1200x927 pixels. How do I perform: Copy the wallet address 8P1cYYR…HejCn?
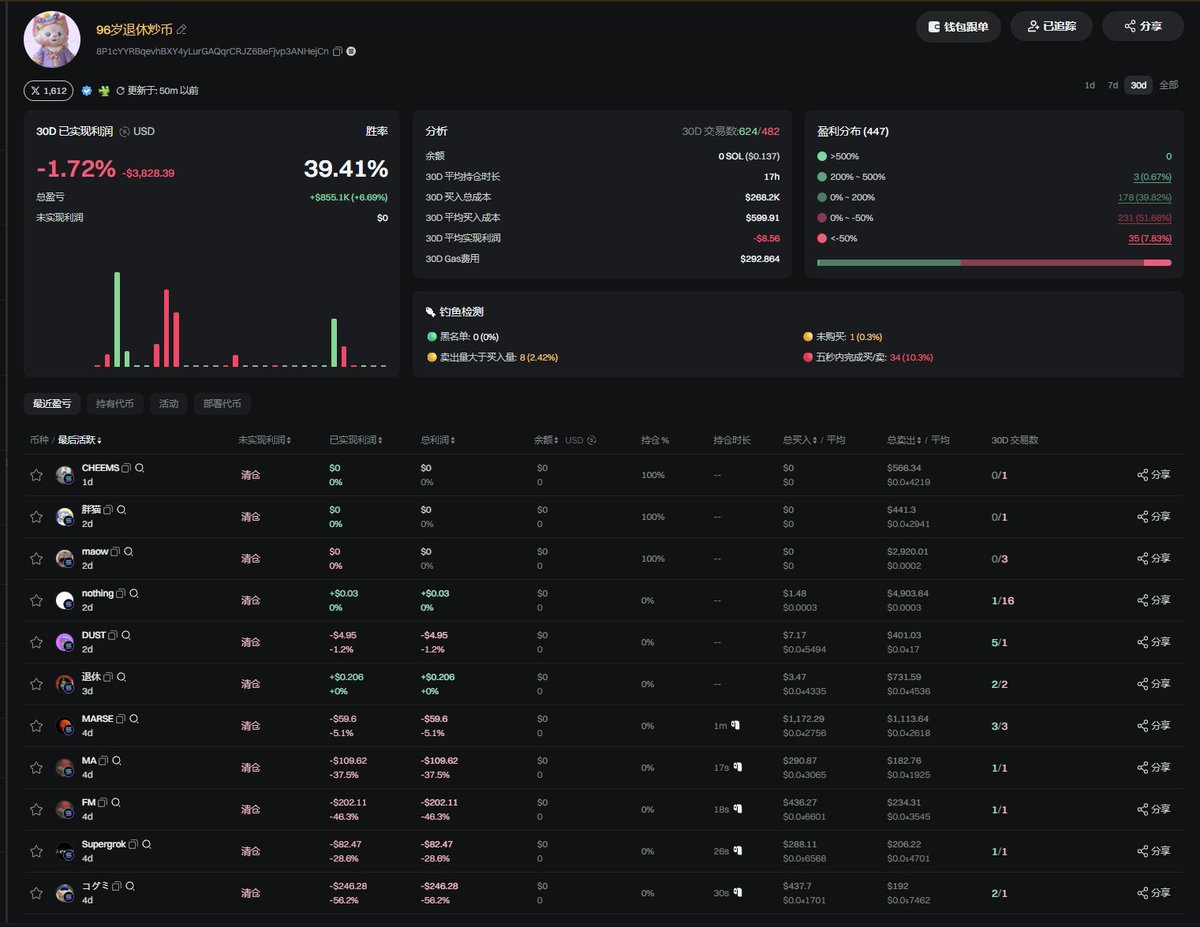tap(338, 51)
